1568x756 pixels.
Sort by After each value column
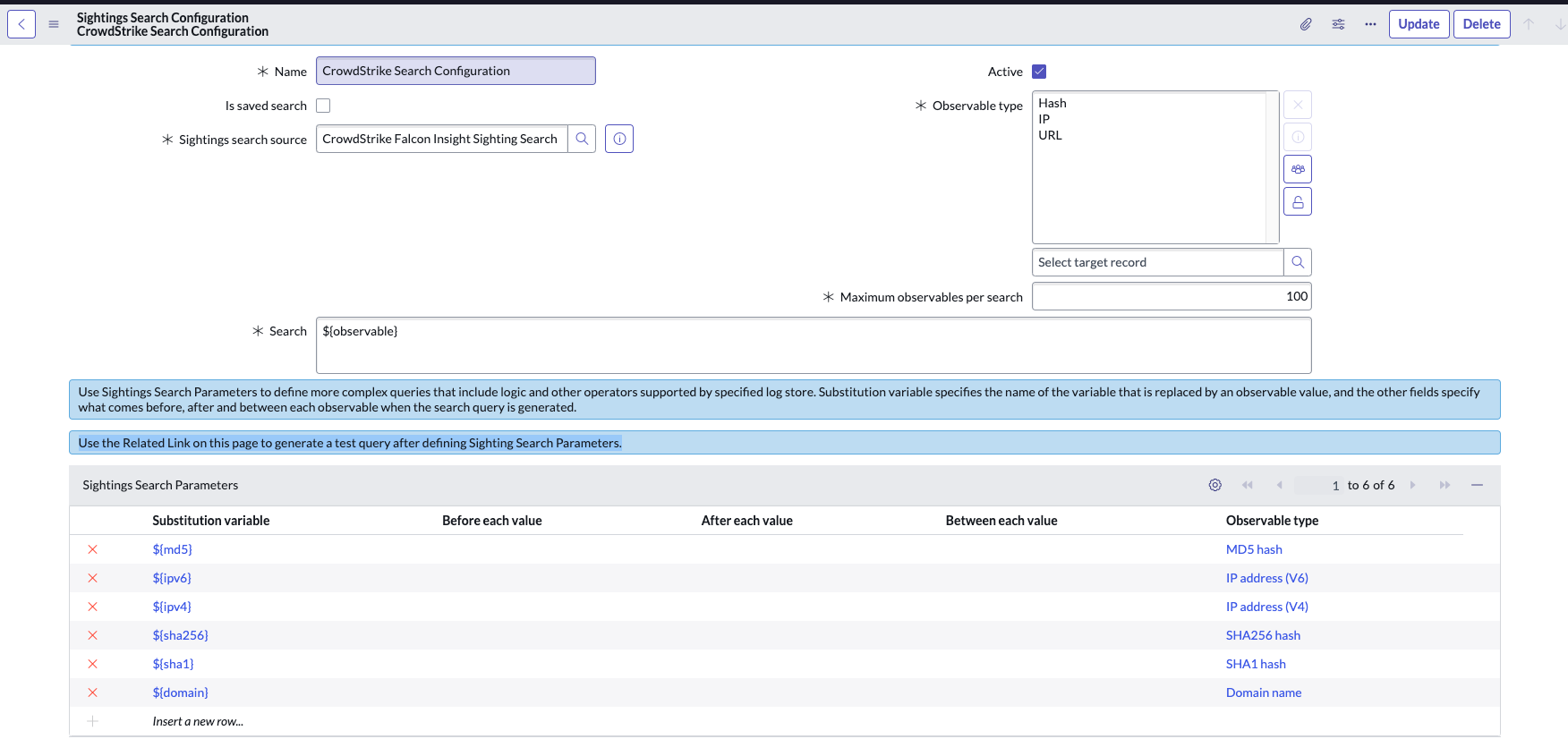point(746,521)
